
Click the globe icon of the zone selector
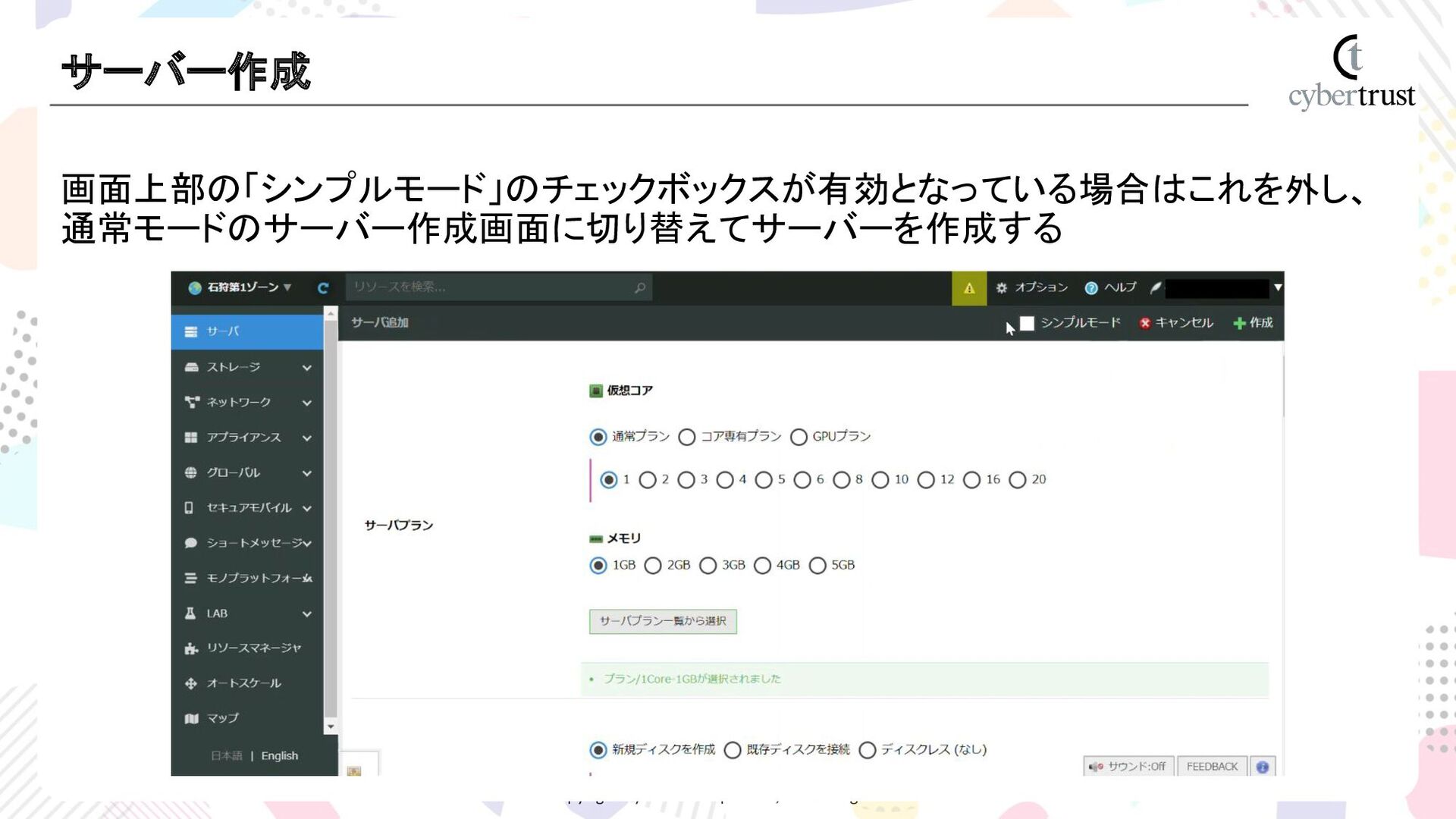195,288
